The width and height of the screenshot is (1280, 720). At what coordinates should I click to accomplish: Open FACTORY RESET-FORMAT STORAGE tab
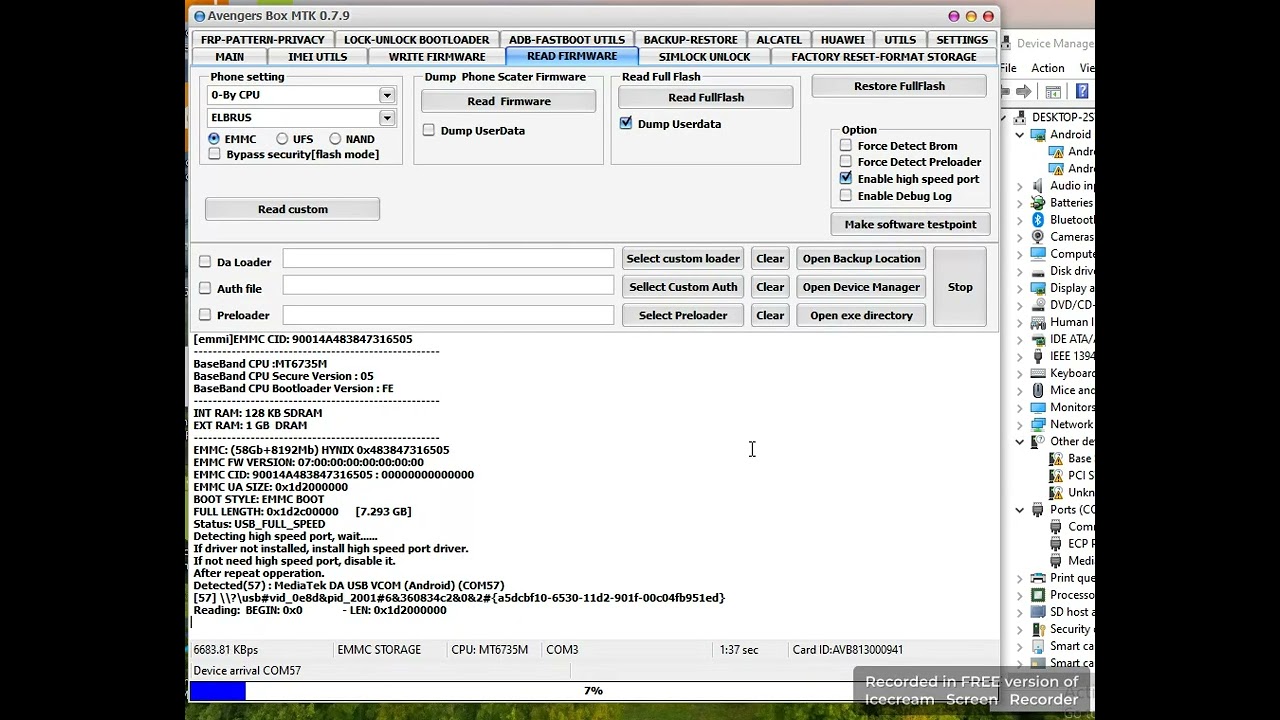pos(884,57)
